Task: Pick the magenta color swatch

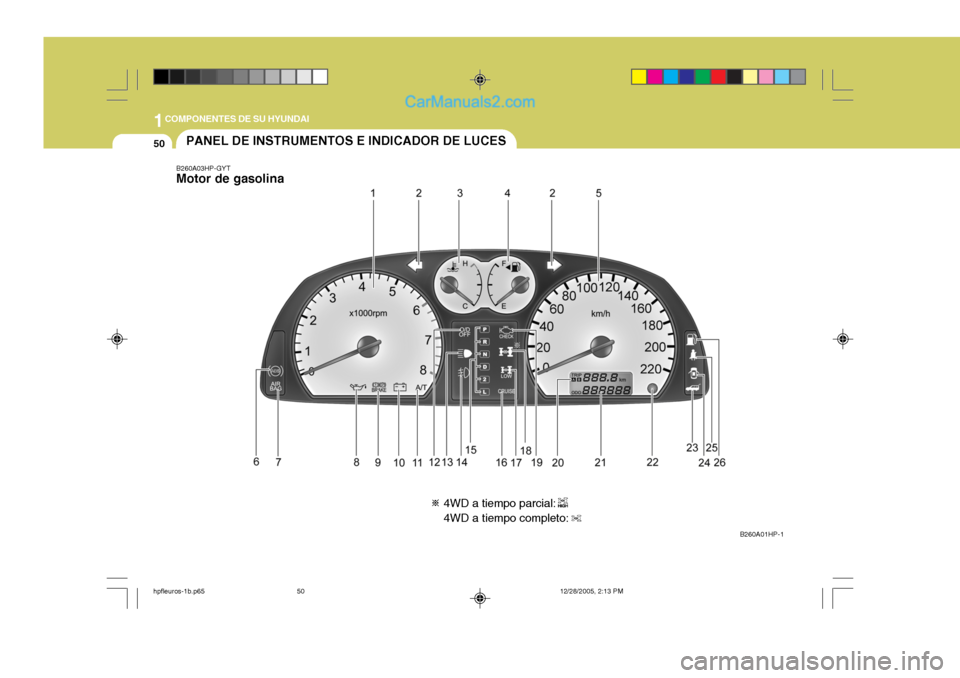Action: 655,77
